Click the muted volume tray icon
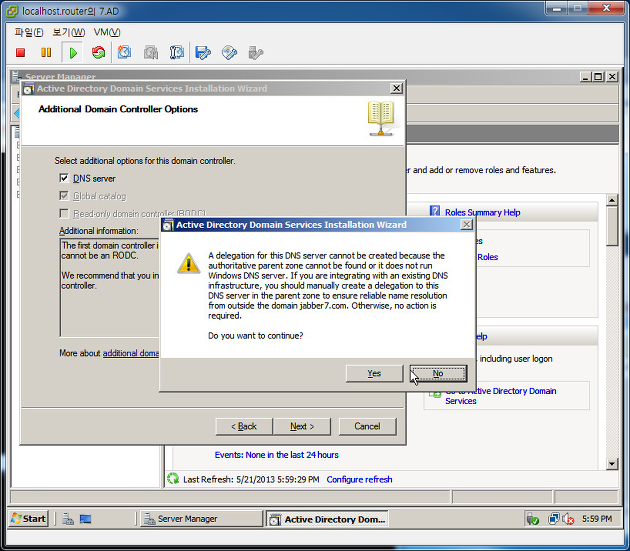Image resolution: width=630 pixels, height=551 pixels. point(568,519)
